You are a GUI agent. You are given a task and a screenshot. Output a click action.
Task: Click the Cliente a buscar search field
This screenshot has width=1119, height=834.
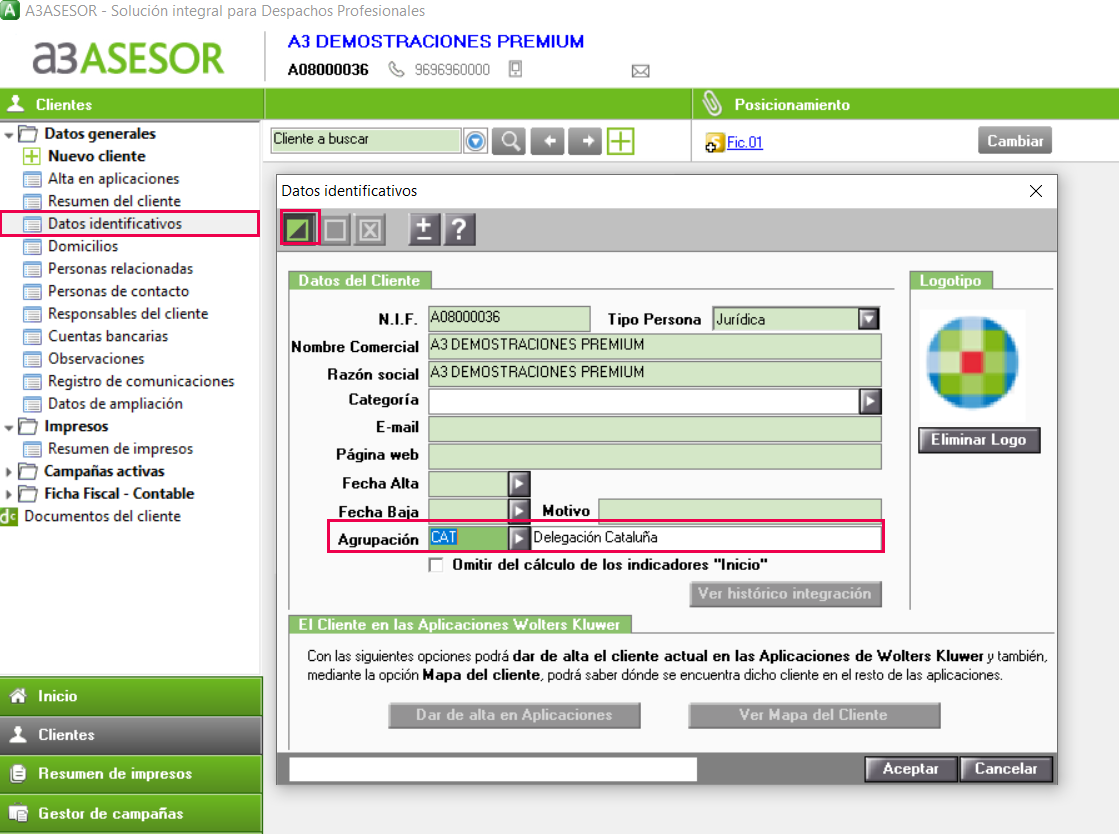pos(365,141)
